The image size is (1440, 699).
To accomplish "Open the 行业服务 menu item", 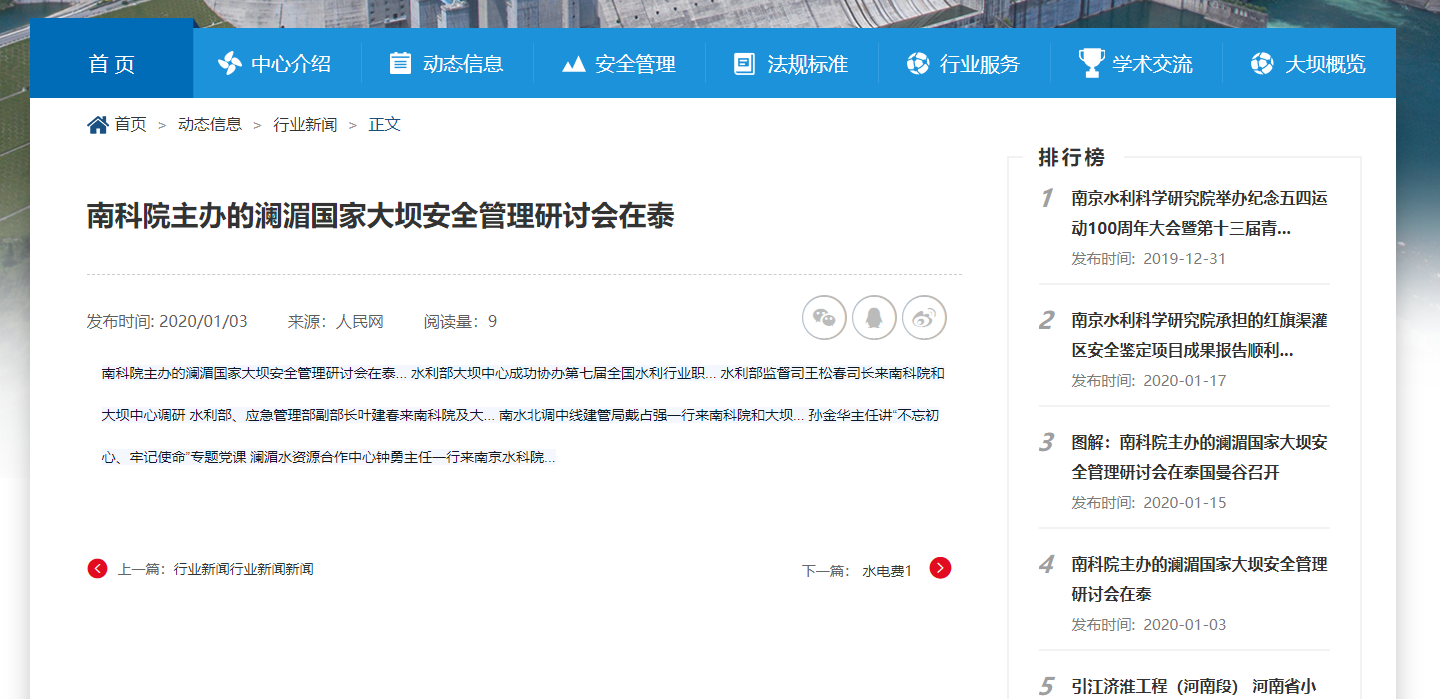I will coord(980,64).
